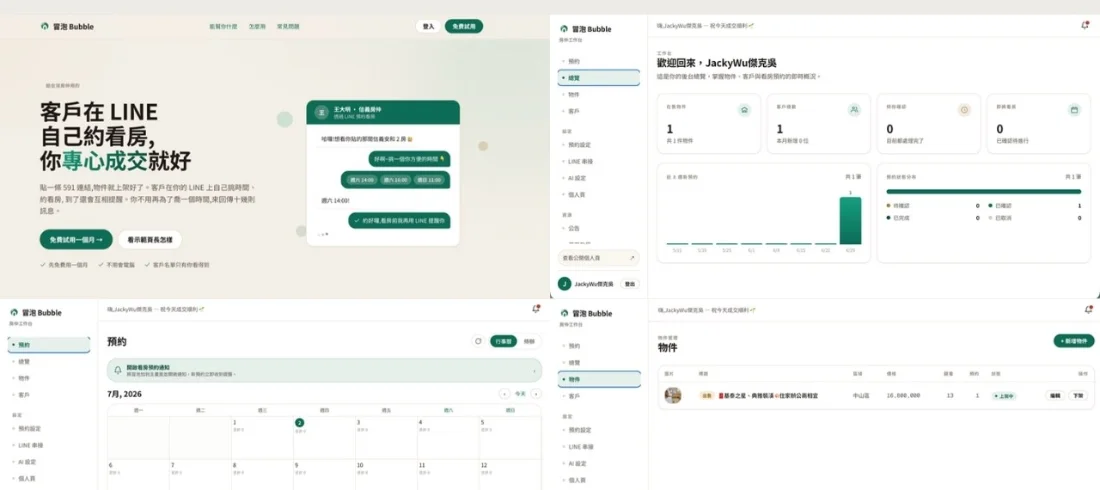This screenshot has width=1100, height=490.
Task: Click the house icon on the 在售物件 card
Action: 744,110
